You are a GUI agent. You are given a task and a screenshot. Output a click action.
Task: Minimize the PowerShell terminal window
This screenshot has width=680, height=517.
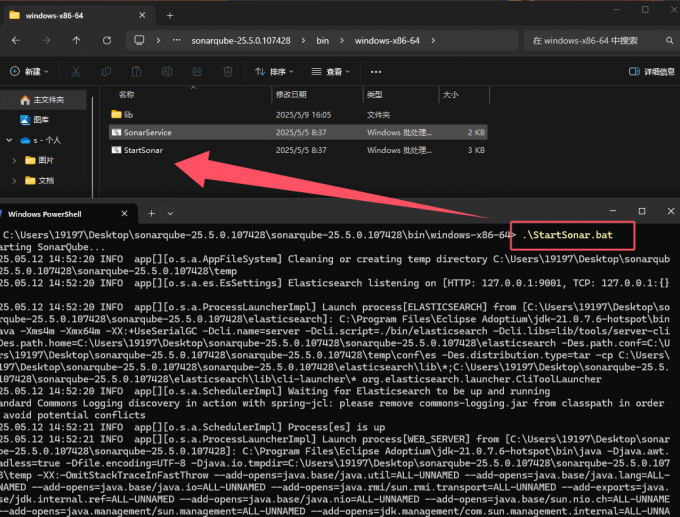click(613, 211)
